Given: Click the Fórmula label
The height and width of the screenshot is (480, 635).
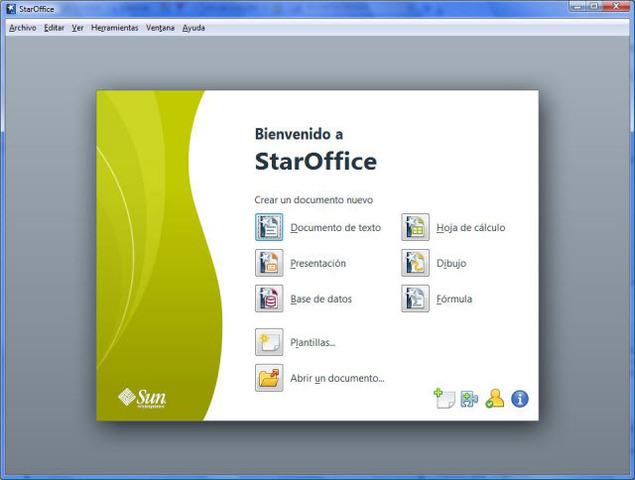Looking at the screenshot, I should pyautogui.click(x=454, y=299).
